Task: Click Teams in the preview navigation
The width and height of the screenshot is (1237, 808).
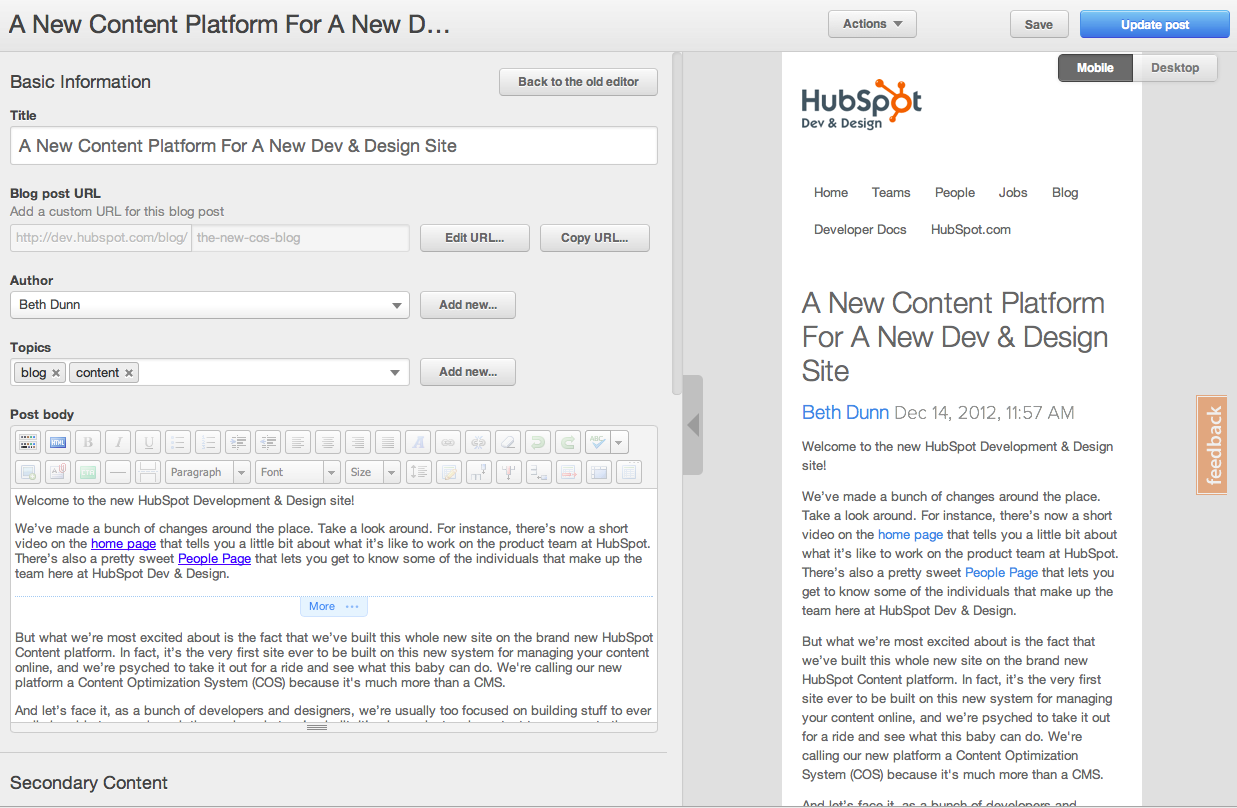Action: tap(890, 193)
